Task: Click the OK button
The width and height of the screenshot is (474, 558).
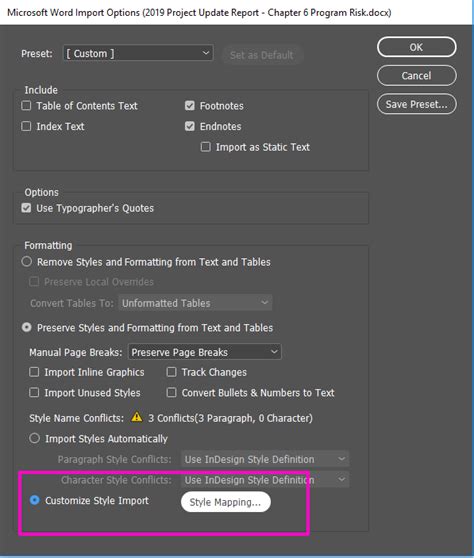Action: click(416, 47)
